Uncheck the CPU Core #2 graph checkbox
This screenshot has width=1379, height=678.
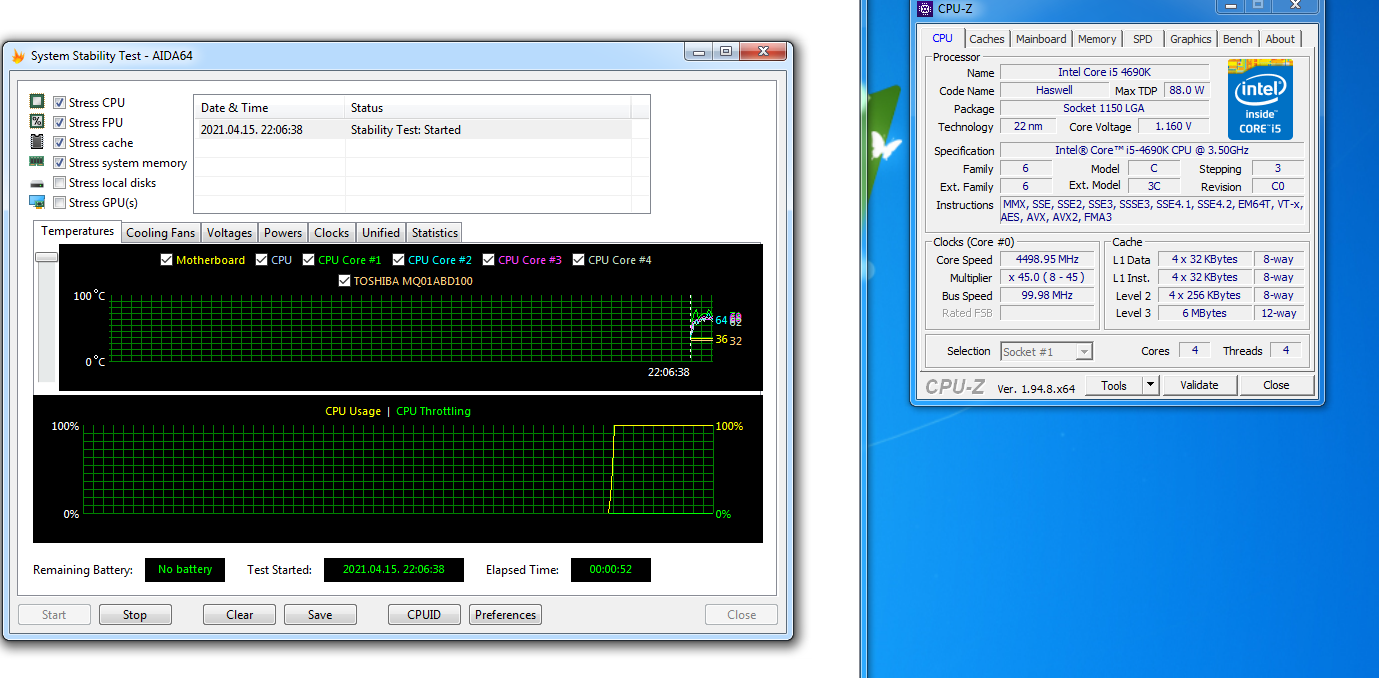click(399, 260)
